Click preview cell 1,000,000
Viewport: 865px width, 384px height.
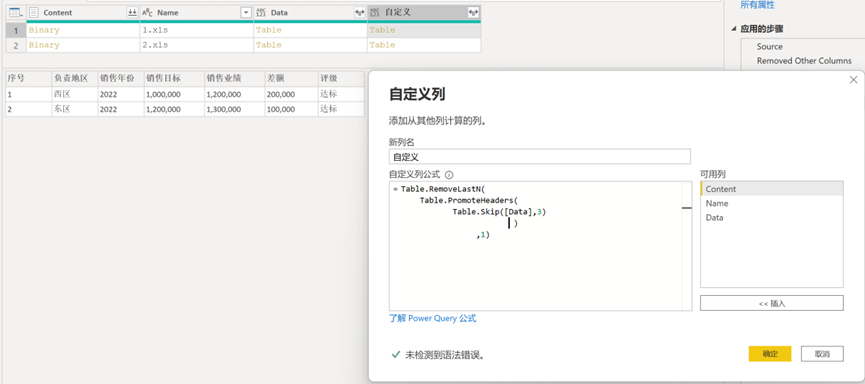tap(174, 94)
